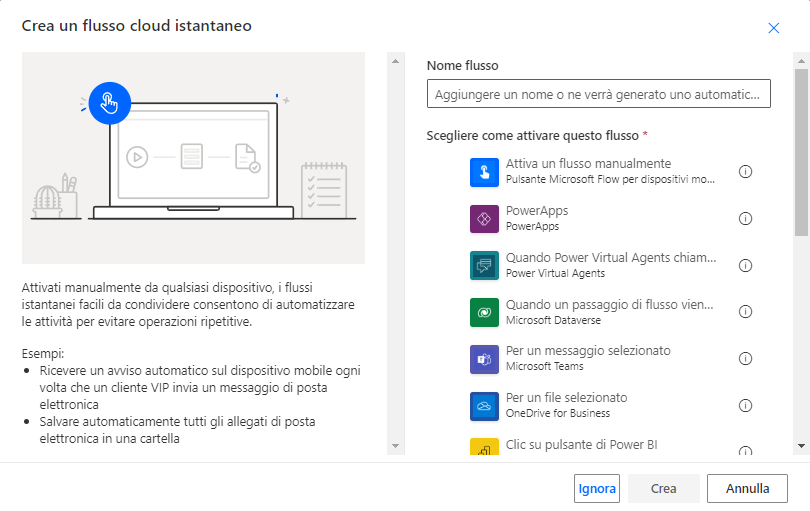Click the Ignora button
Image resolution: width=810 pixels, height=511 pixels.
pyautogui.click(x=597, y=488)
